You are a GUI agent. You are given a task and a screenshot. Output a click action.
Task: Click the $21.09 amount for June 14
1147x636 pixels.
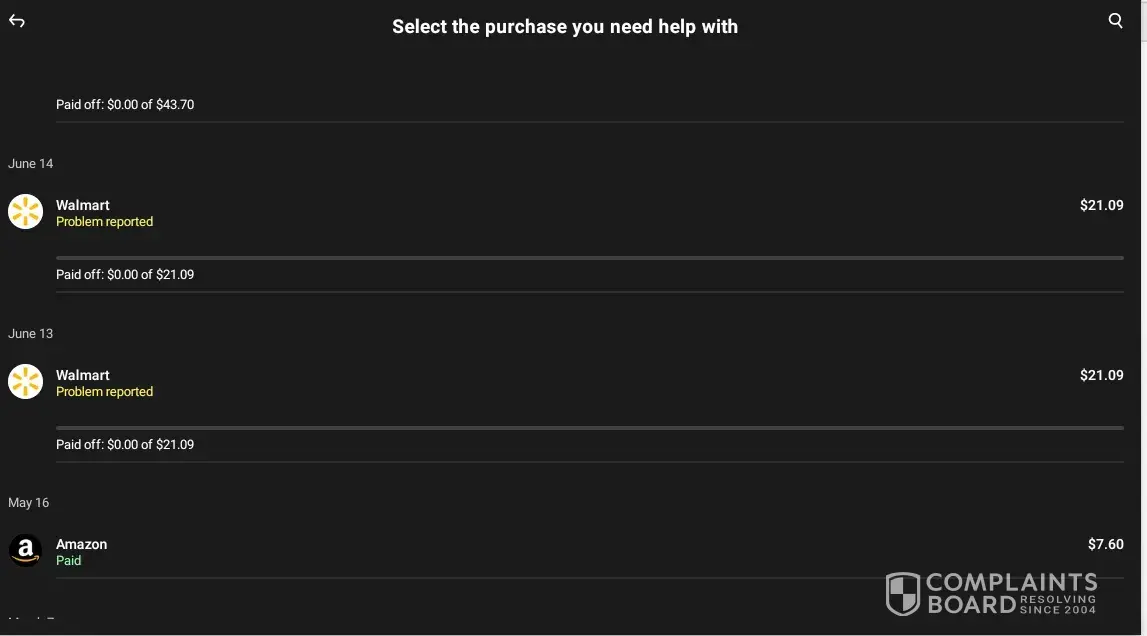[1101, 205]
